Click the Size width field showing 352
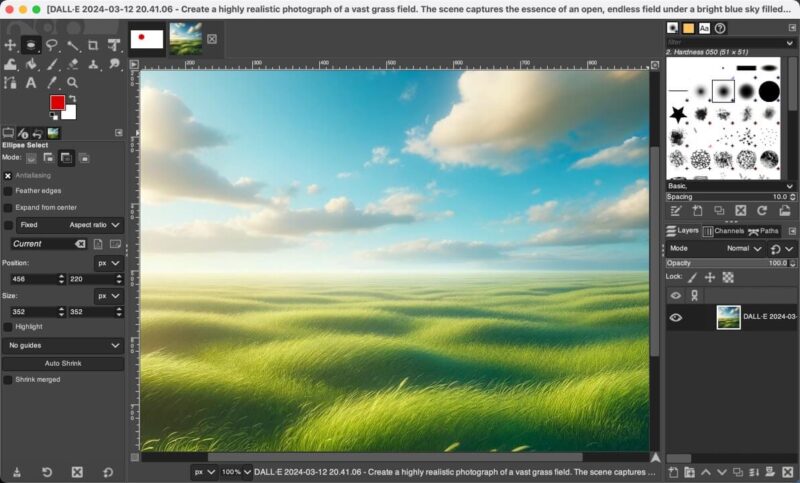Screen dimensions: 800x483 click(34, 312)
